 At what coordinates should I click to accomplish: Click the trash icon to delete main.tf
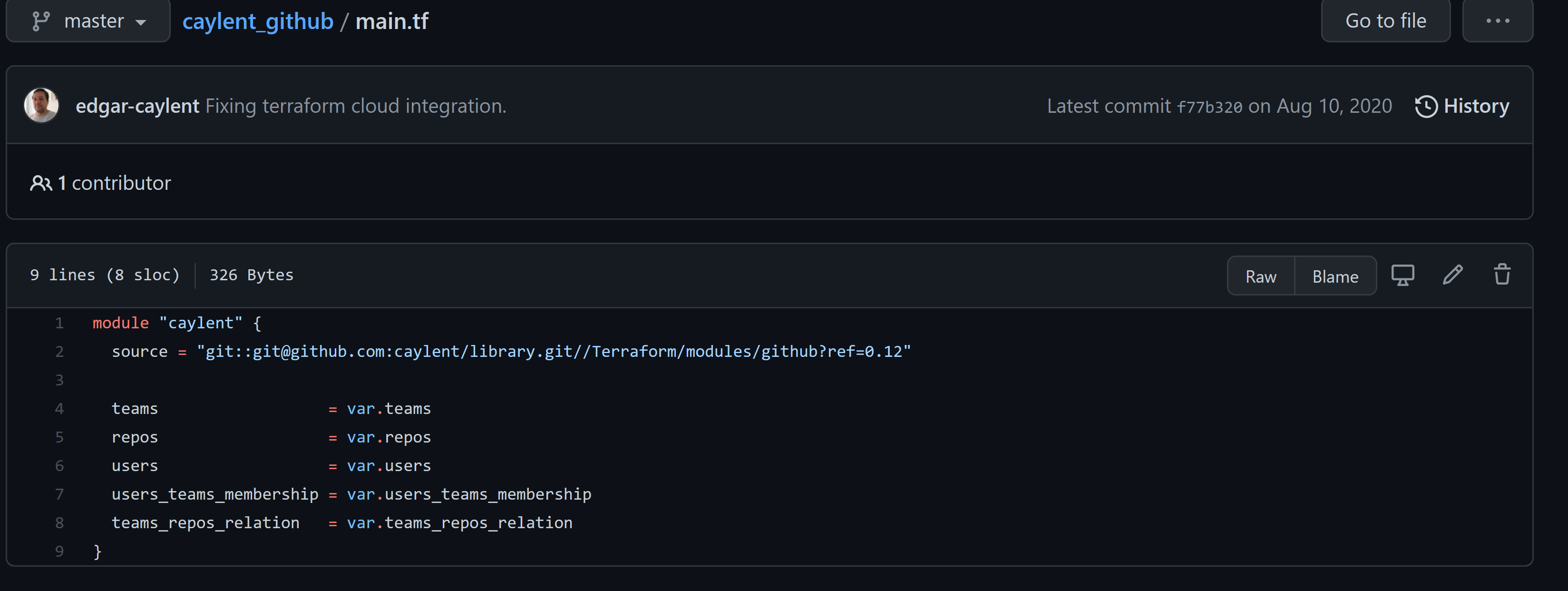click(1501, 275)
